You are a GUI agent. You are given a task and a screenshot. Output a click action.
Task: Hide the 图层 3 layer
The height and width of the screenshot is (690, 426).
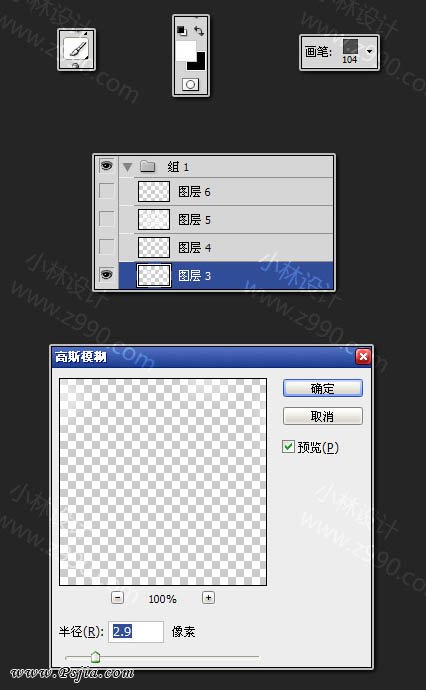[106, 275]
